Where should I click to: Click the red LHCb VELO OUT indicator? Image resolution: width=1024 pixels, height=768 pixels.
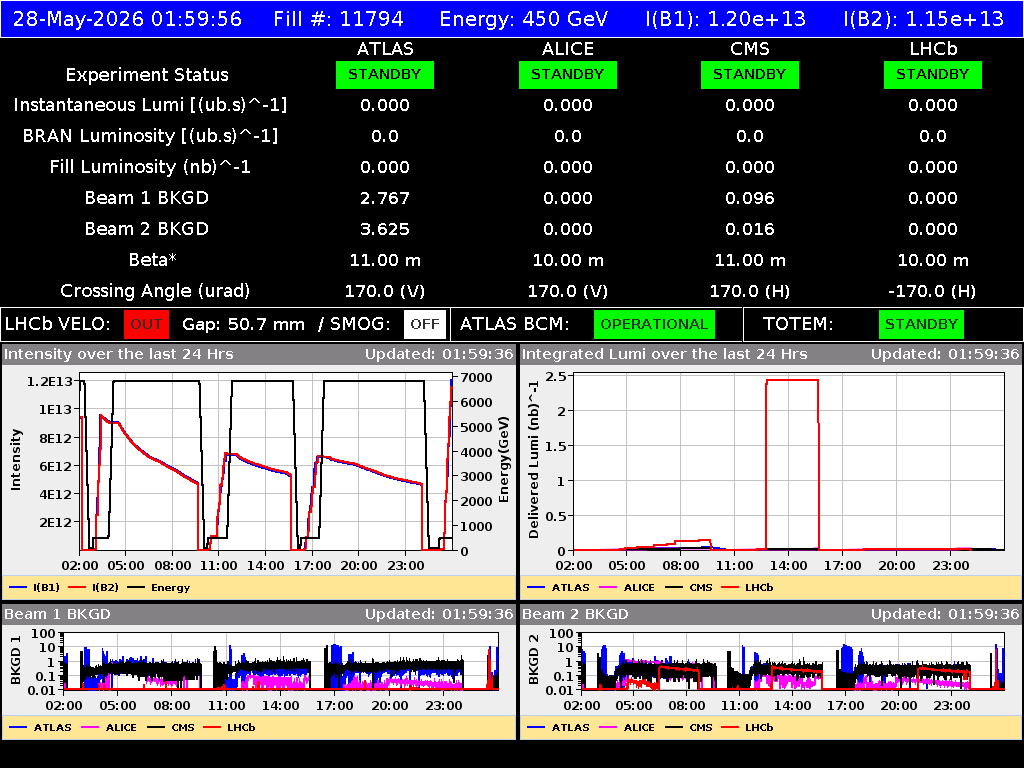pos(146,325)
